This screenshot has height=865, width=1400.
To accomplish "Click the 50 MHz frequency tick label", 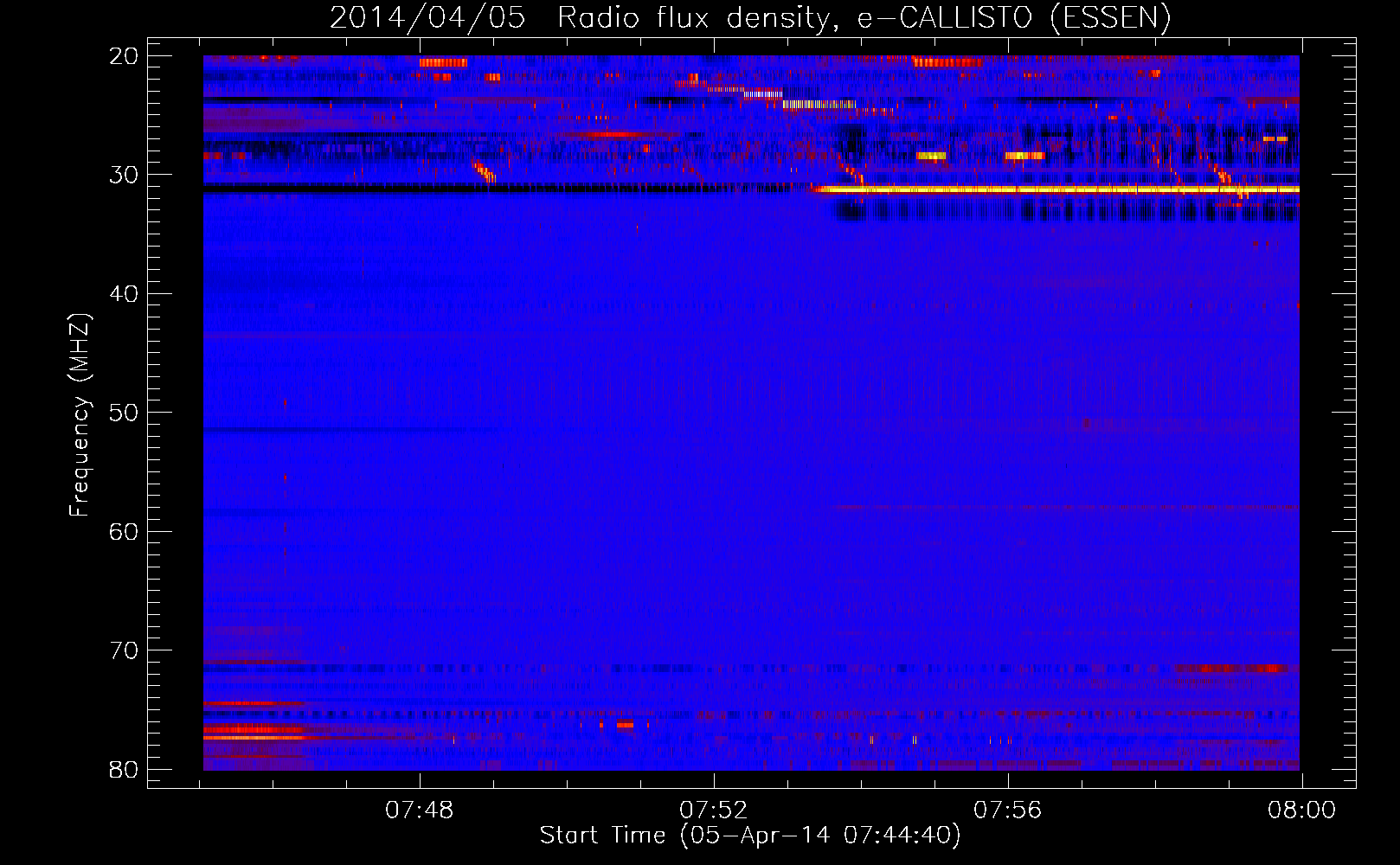I will [x=124, y=413].
